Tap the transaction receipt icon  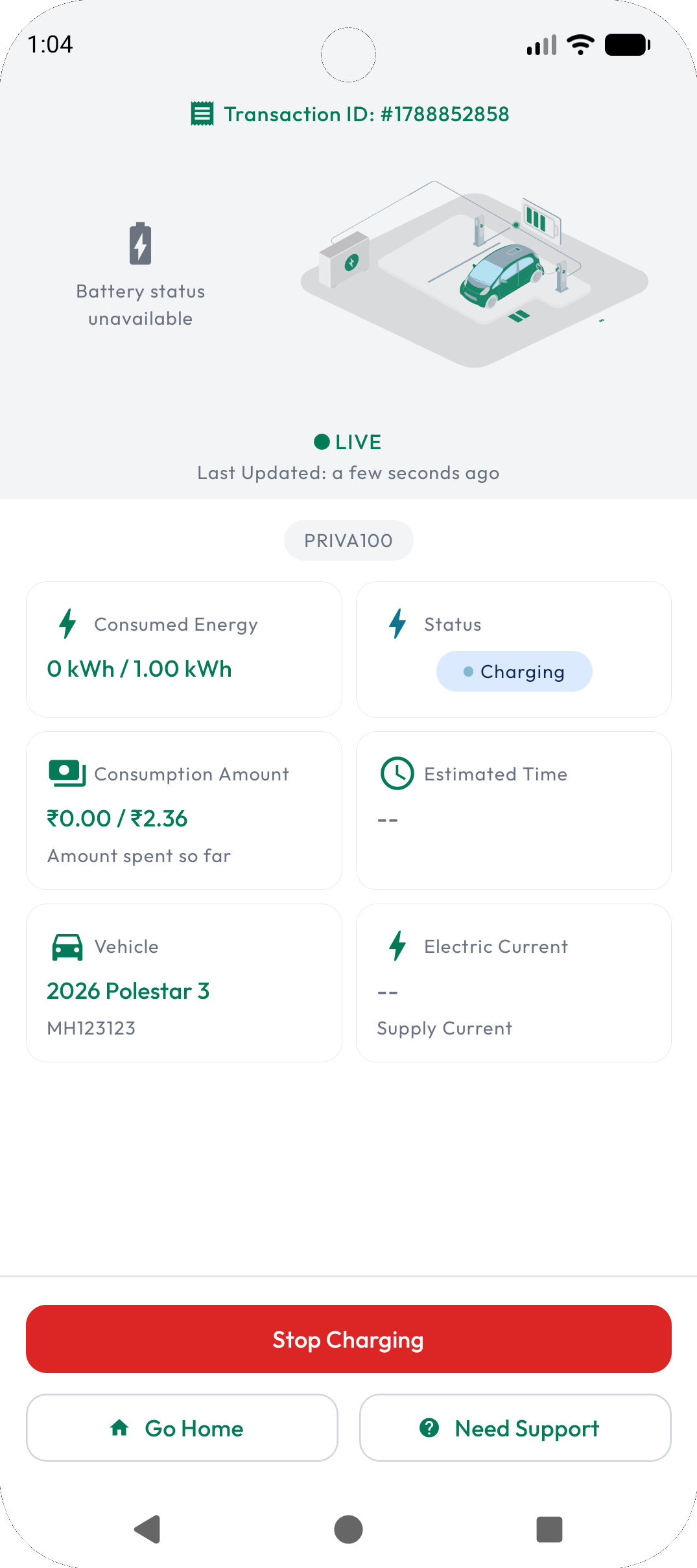click(x=202, y=113)
